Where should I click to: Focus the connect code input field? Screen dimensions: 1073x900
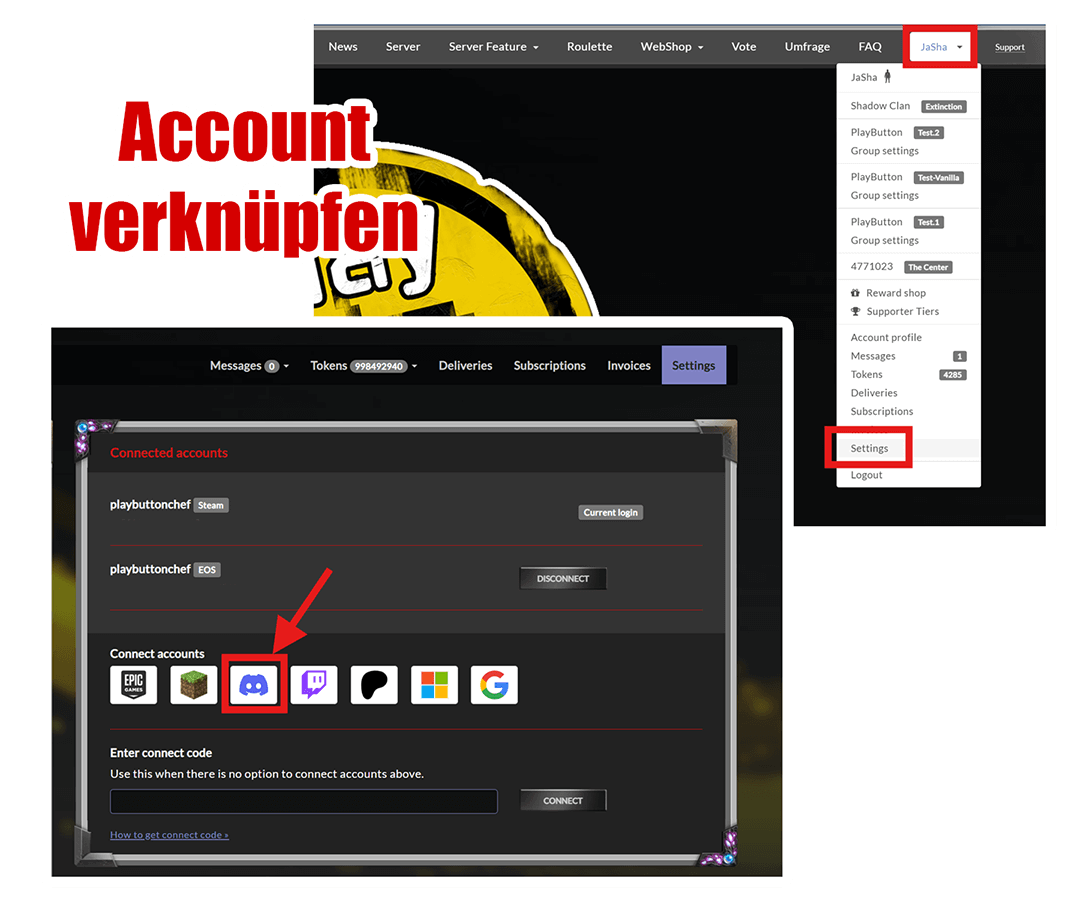304,801
